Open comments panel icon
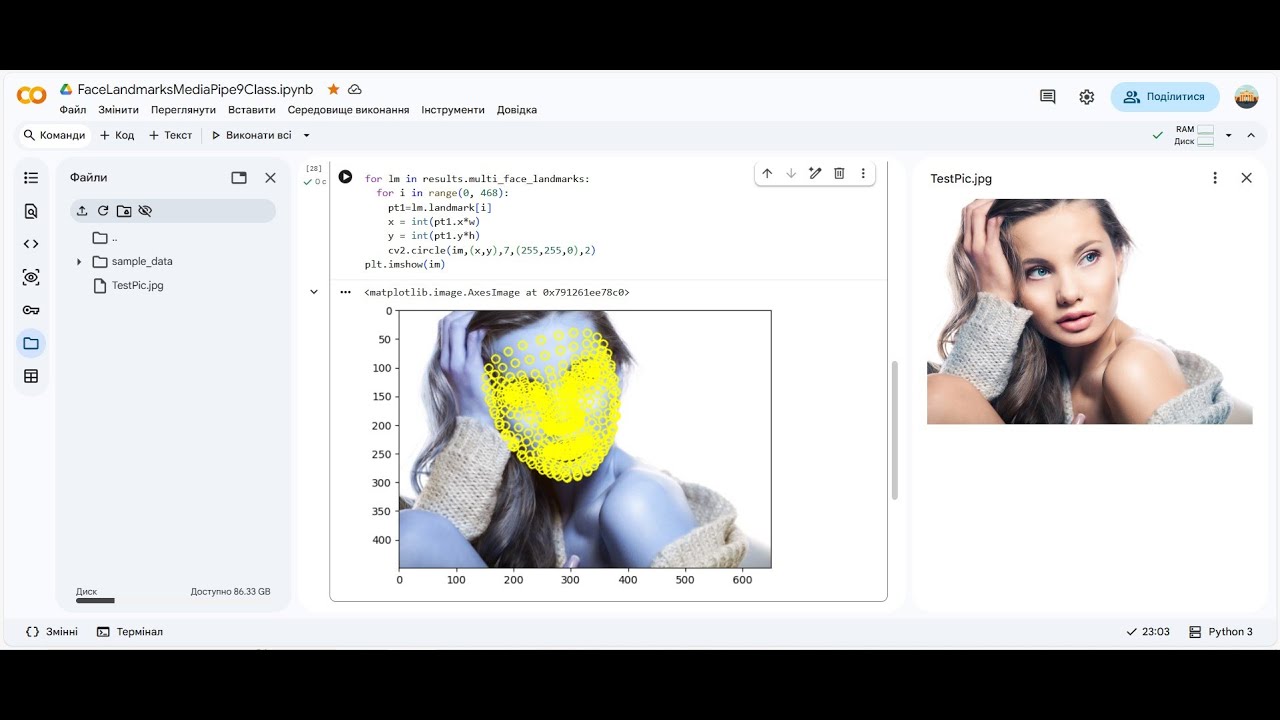Image resolution: width=1280 pixels, height=720 pixels. click(1048, 97)
